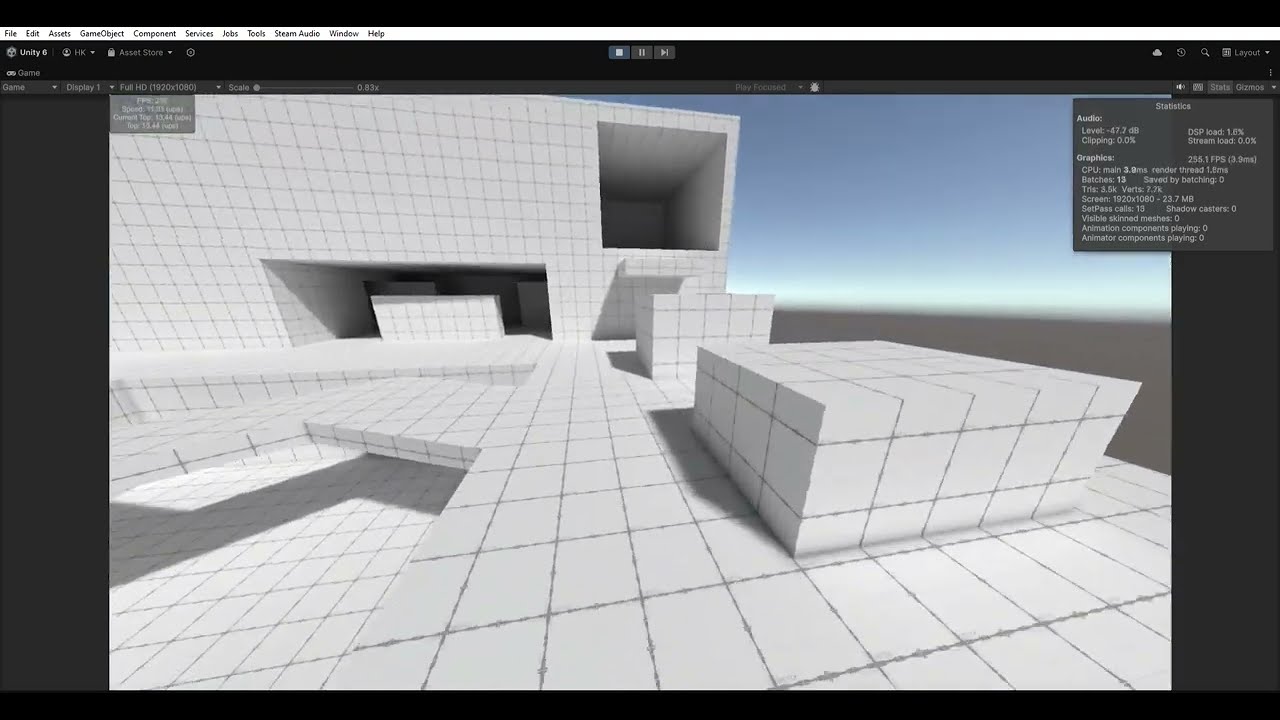Toggle the keyboard shortcuts icon
This screenshot has width=1280, height=720.
1198,87
